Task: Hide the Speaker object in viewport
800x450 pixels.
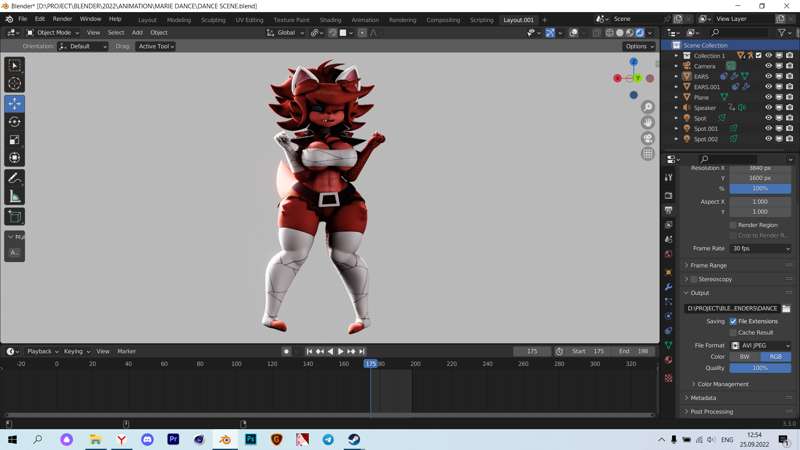Action: click(x=768, y=108)
